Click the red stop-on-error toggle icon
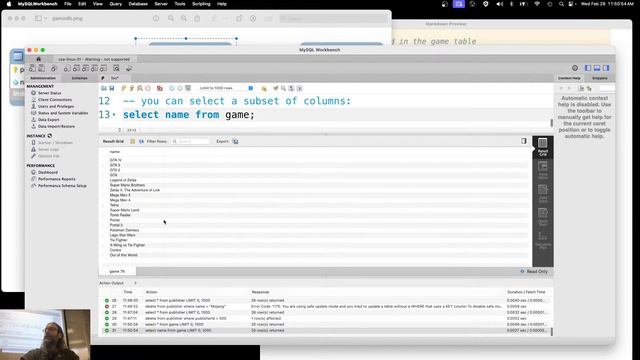The width and height of the screenshot is (640, 360). coord(160,88)
